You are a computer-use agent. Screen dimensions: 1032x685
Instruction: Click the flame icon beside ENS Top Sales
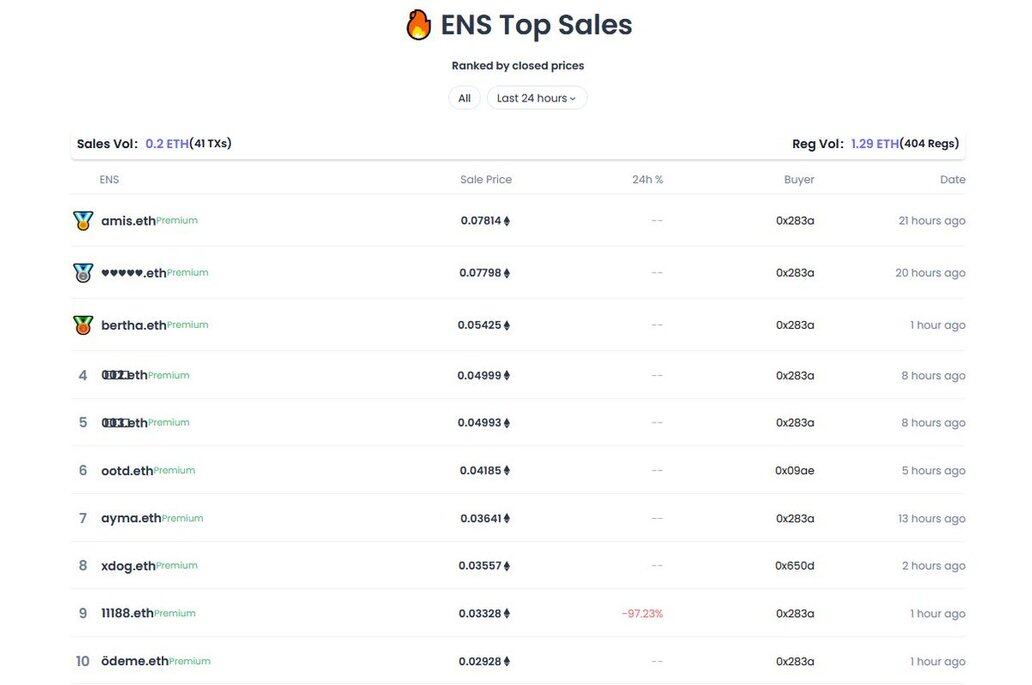[418, 25]
